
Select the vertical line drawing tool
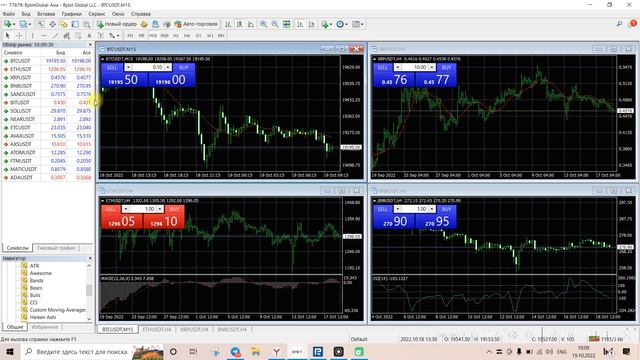click(33, 36)
